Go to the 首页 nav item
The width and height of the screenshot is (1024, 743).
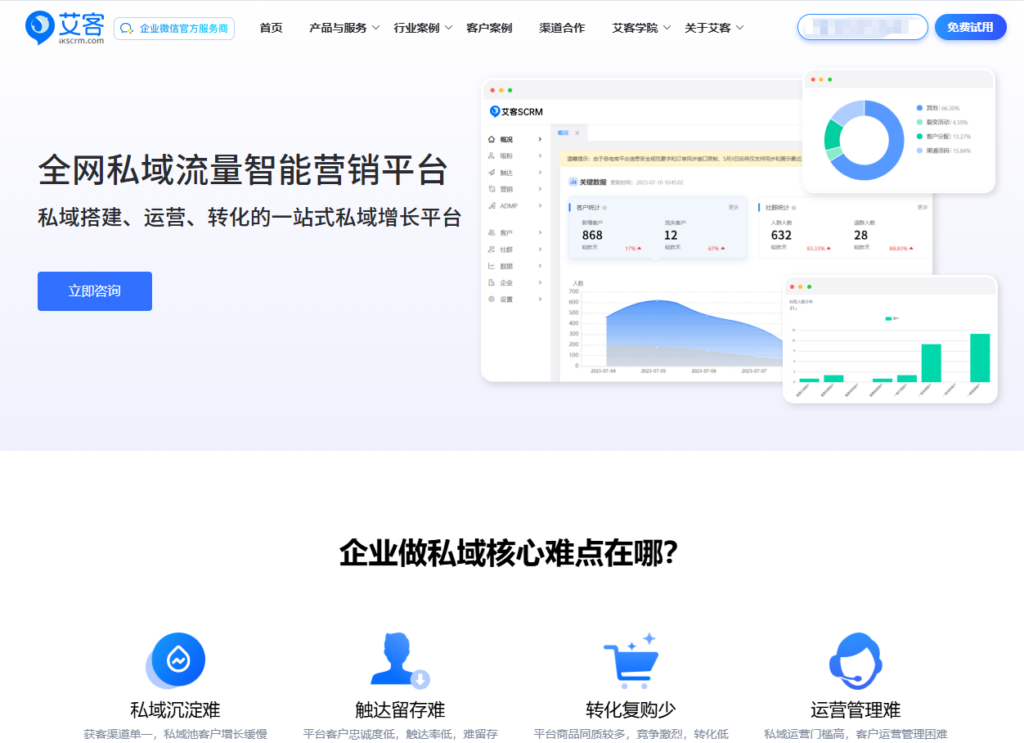(x=271, y=28)
